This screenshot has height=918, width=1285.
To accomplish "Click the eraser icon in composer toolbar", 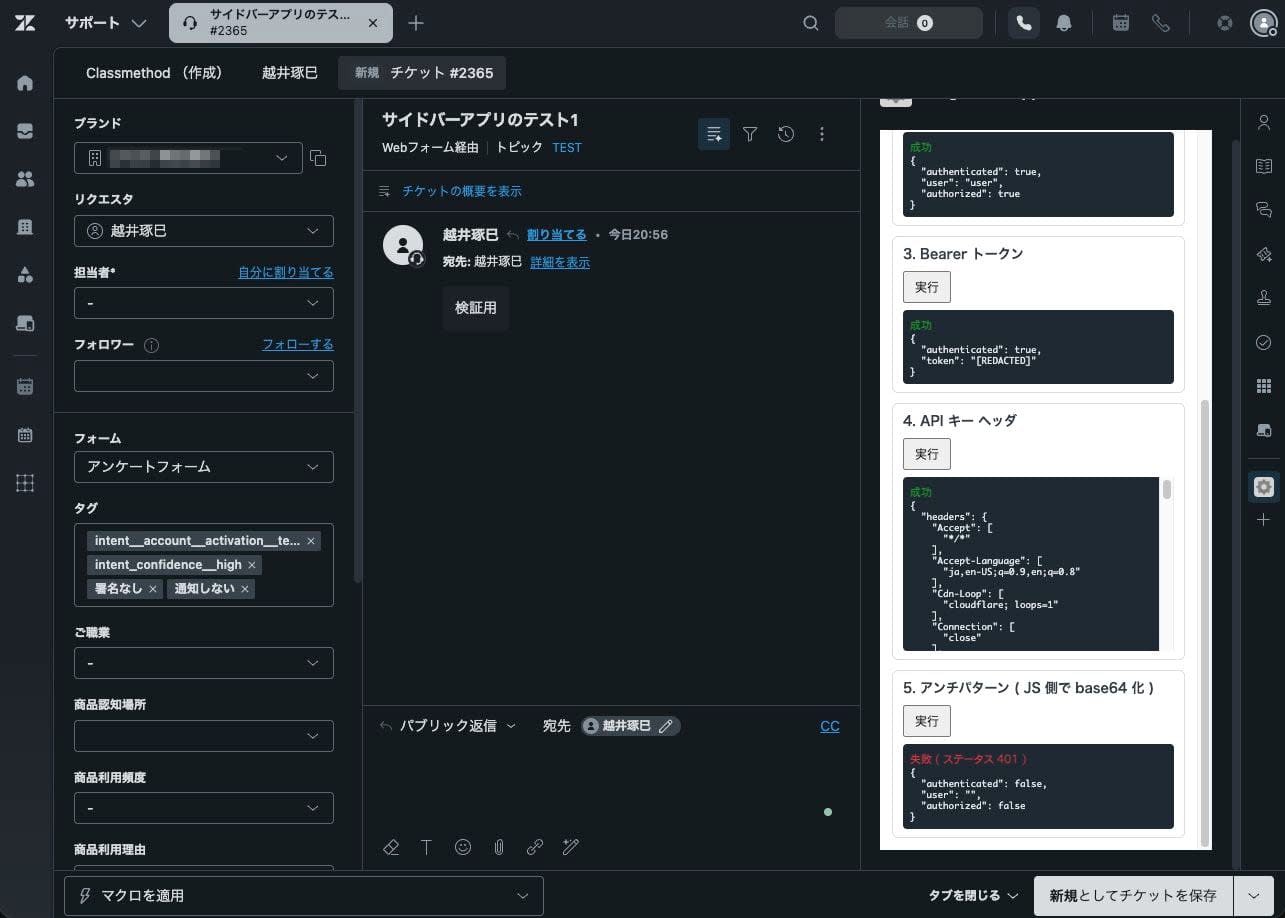I will coord(391,847).
